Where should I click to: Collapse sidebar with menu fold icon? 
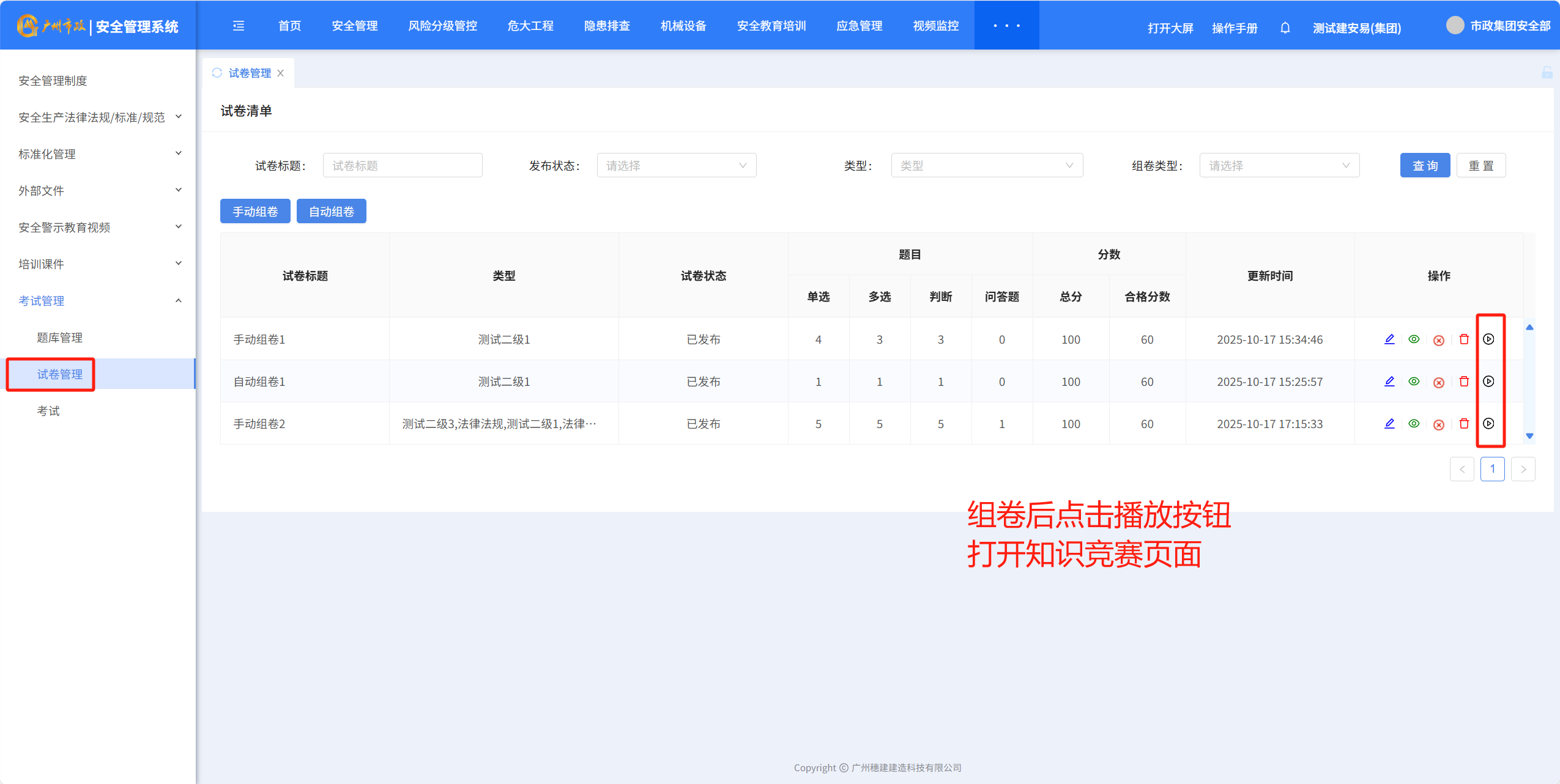point(239,26)
